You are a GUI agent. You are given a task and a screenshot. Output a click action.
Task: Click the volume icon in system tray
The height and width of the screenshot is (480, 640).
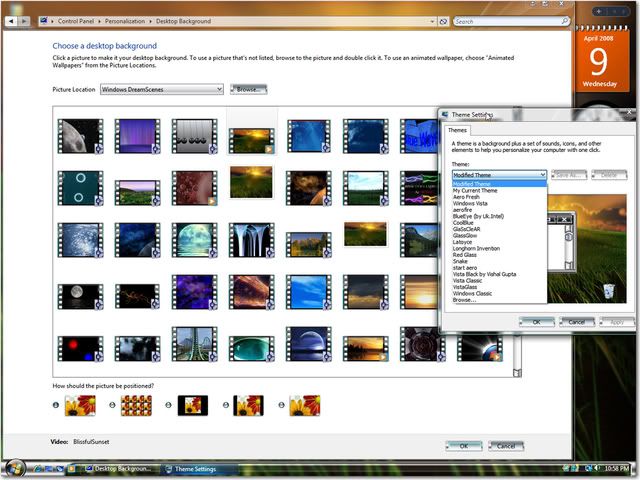(x=597, y=469)
